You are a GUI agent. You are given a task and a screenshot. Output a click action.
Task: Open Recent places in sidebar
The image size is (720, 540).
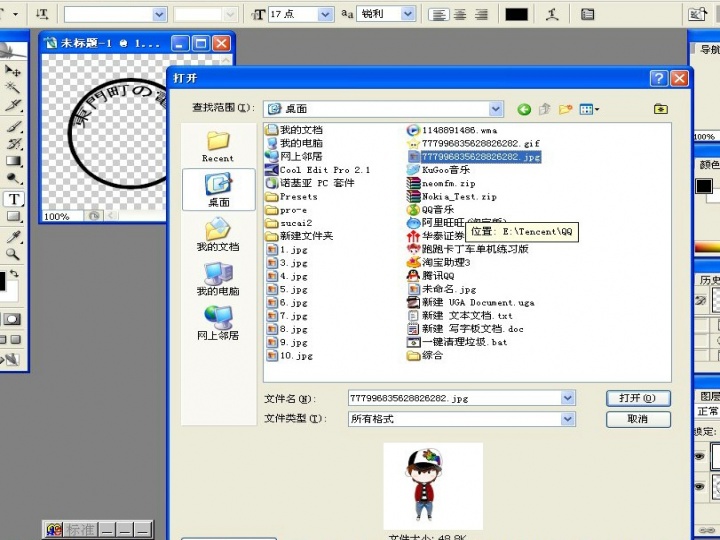pos(218,146)
